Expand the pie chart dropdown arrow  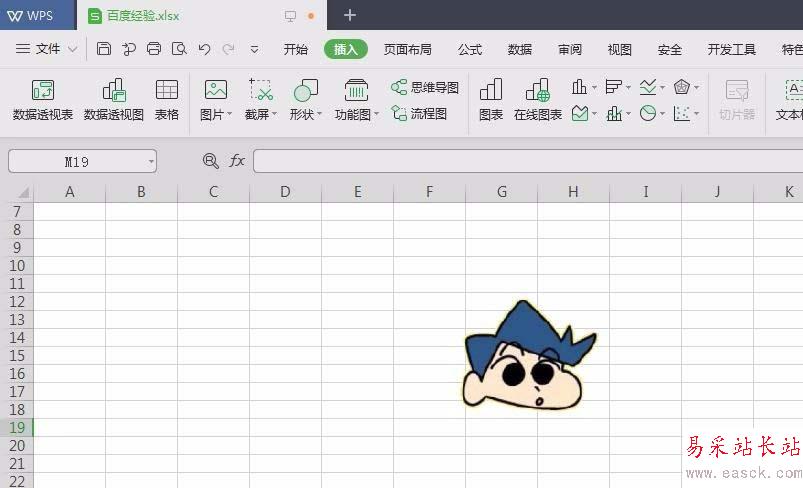coord(662,113)
